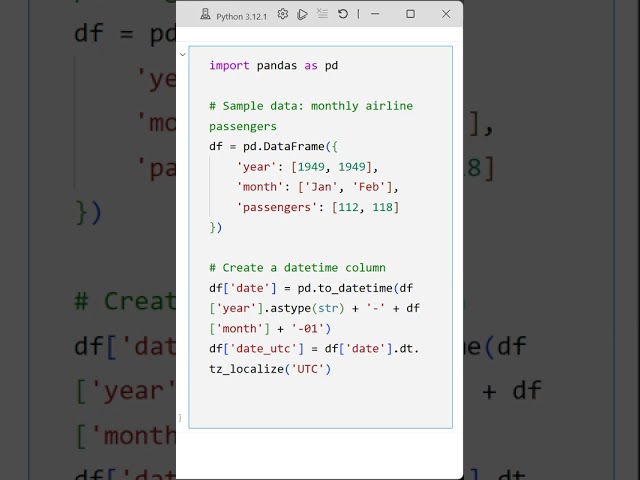Click the 'month': ['Jan', 'Feb'] line
This screenshot has width=640, height=480.
(318, 187)
